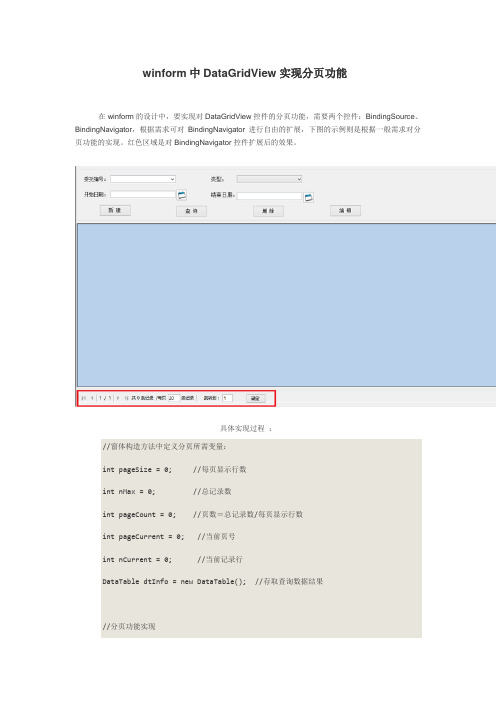
Task: Open the end date calendar picker icon
Action: tap(308, 197)
